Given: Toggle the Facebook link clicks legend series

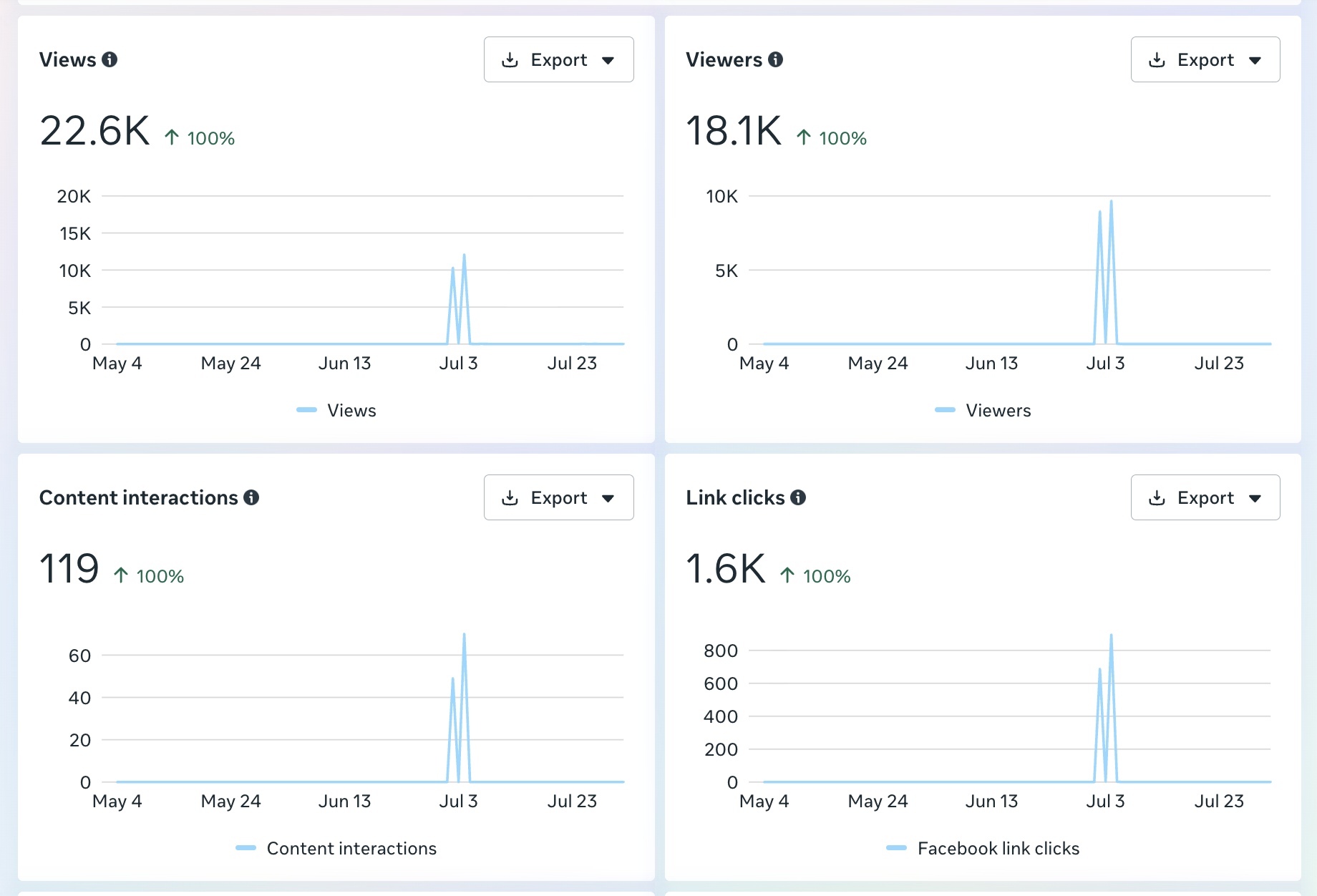Looking at the screenshot, I should tap(983, 848).
